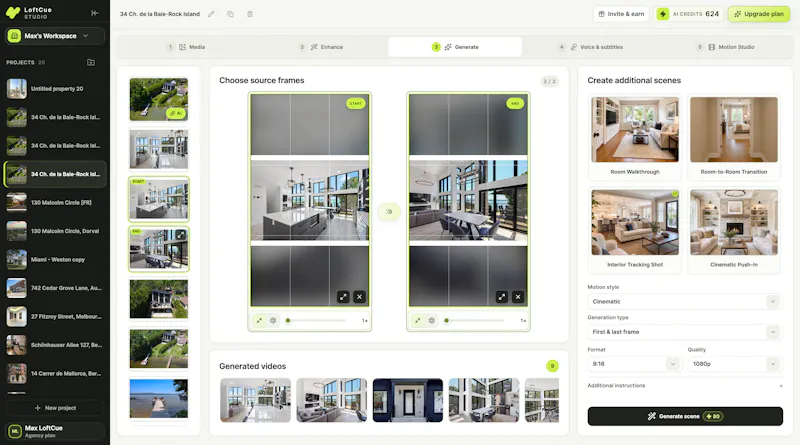Open 130 Malcolm Circle, Dorval project

point(55,231)
